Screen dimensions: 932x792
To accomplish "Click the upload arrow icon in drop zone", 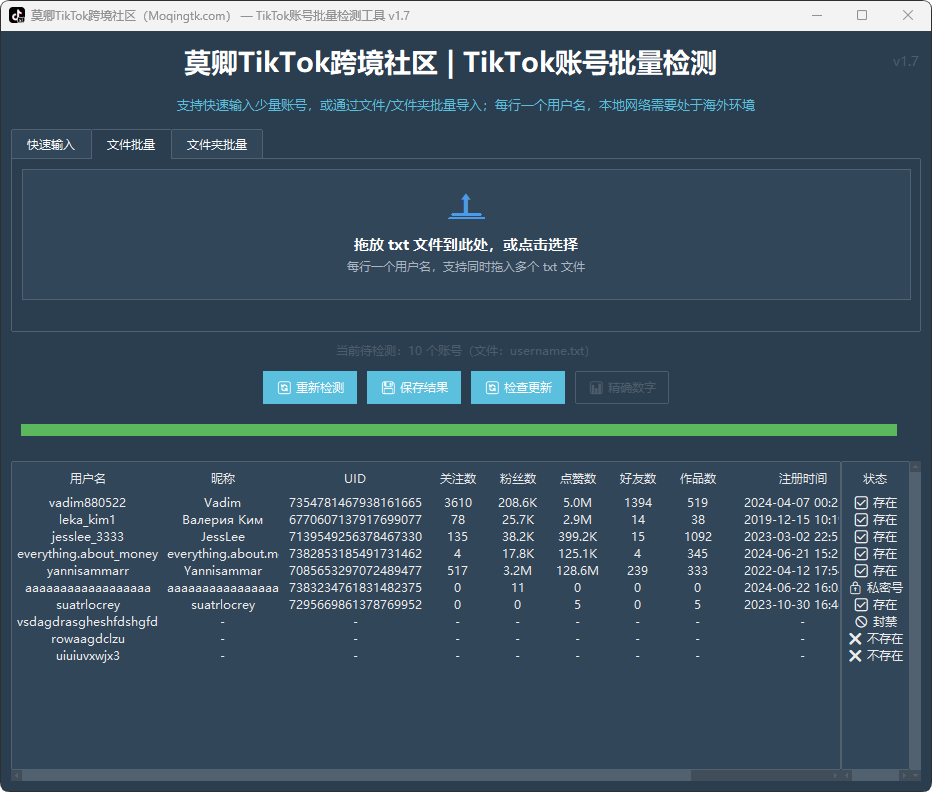I will [466, 206].
